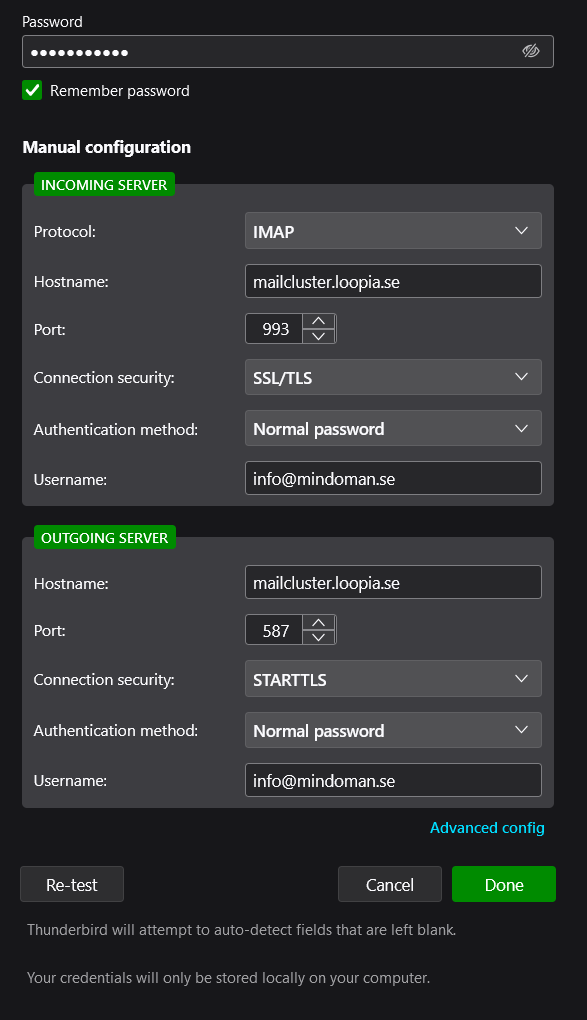Click the Re-test button
Screen dimensions: 587x1020
[x=72, y=884]
